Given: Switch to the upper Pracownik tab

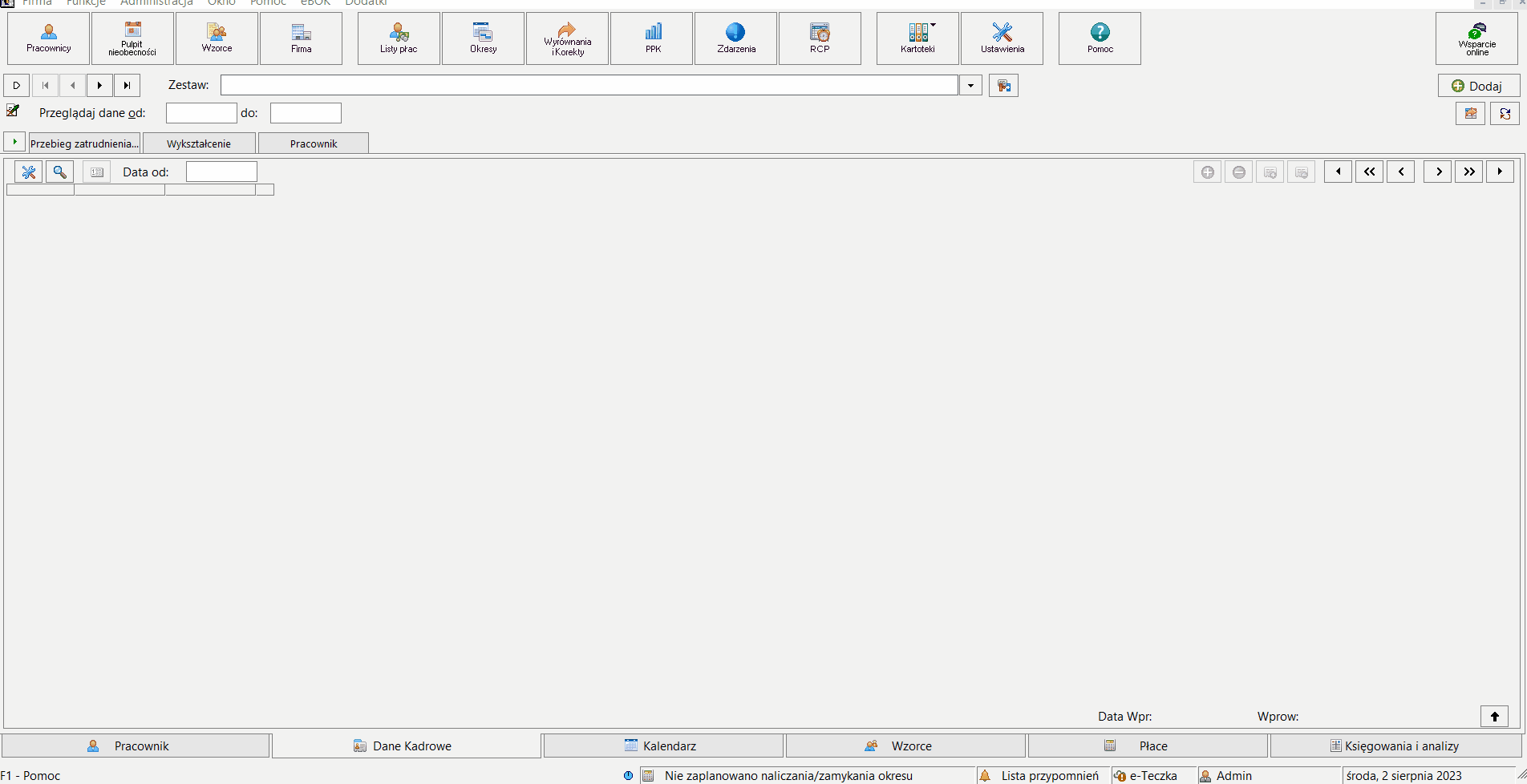Looking at the screenshot, I should tap(314, 143).
